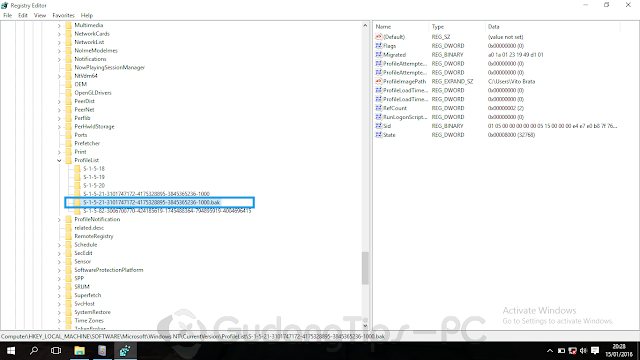This screenshot has height=360, width=640.
Task: Click the tree pane scrollbar thumb
Action: pos(365,268)
